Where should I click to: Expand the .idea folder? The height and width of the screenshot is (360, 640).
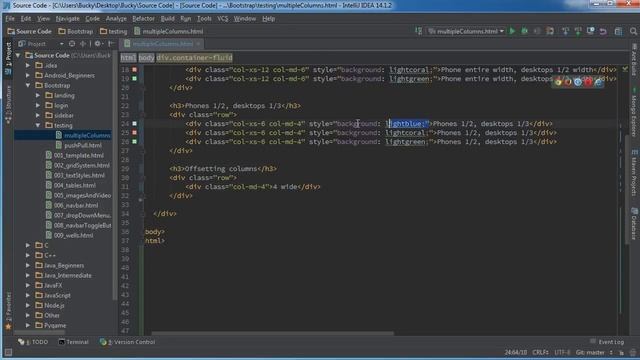pos(28,65)
